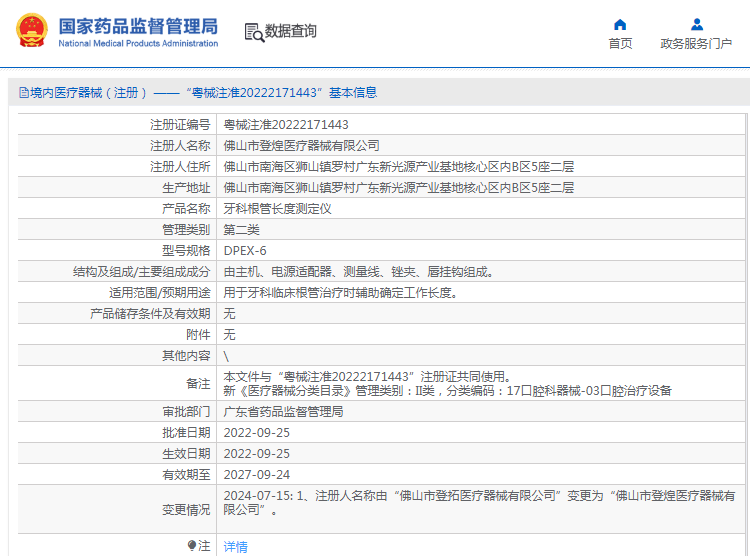Viewport: 750px width, 556px height.
Task: Click approval date 2022-09-25 in 批准日期 row
Action: pos(256,433)
